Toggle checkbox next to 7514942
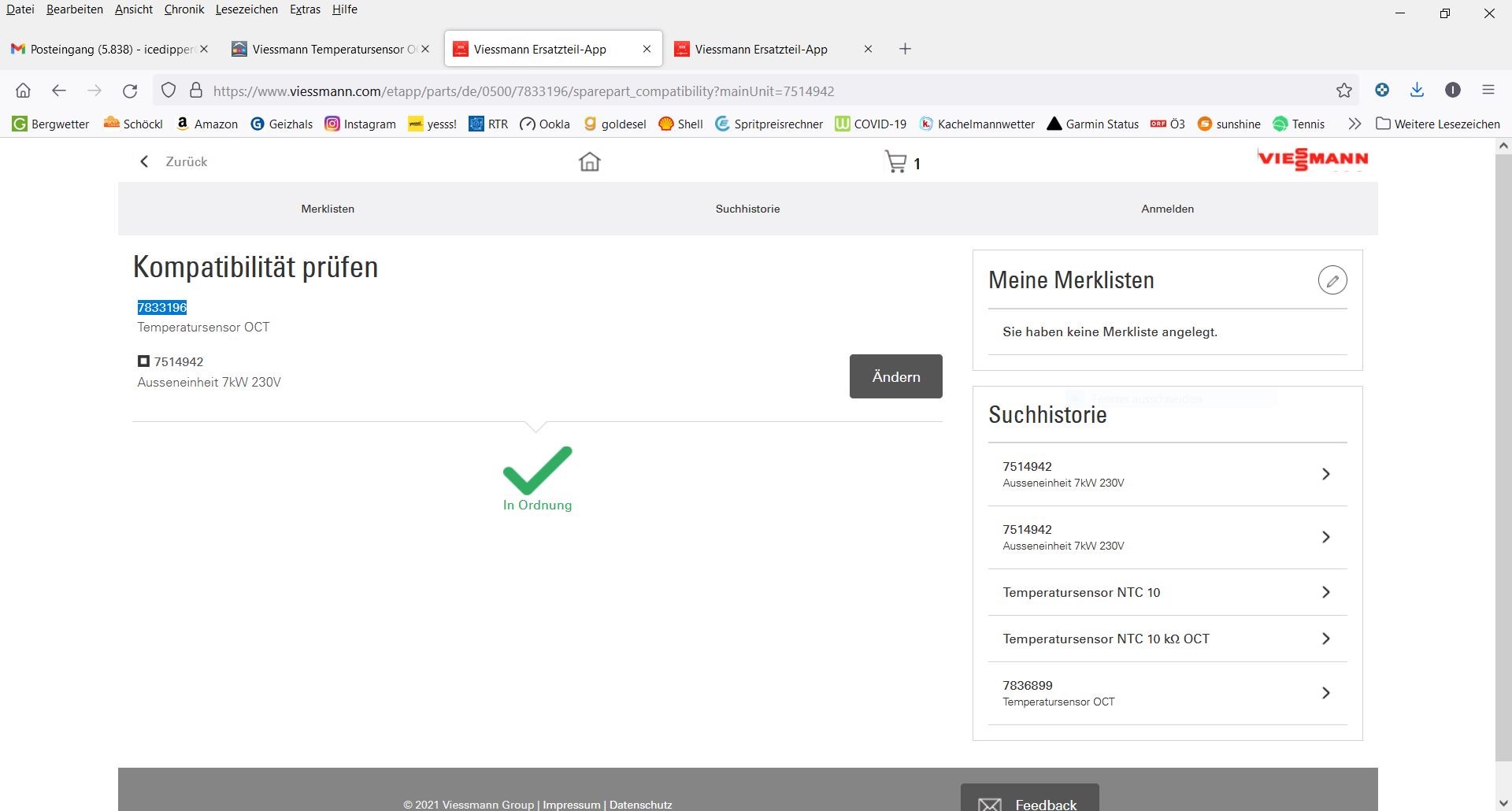This screenshot has height=811, width=1512. (143, 361)
